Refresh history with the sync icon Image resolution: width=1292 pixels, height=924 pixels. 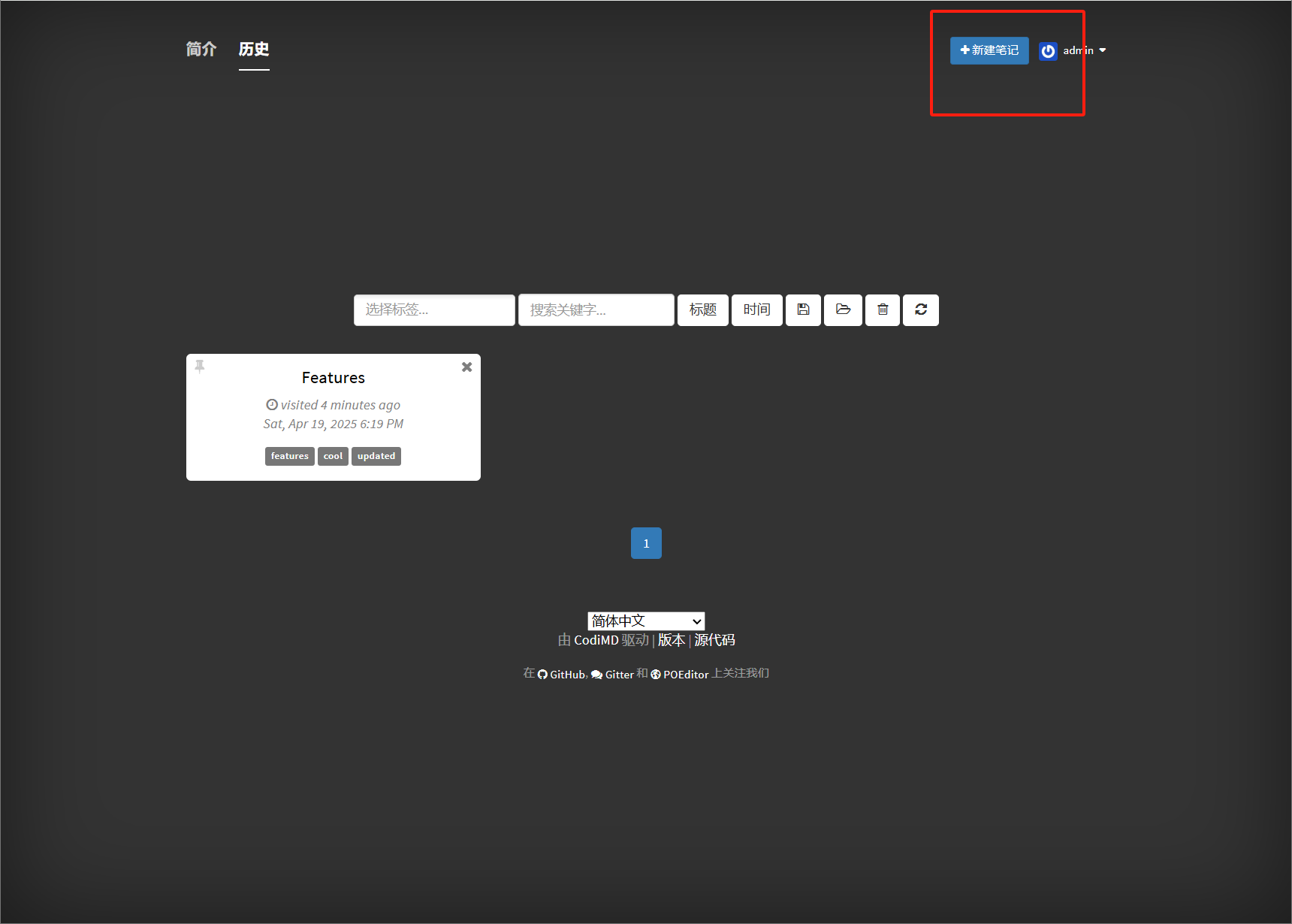click(x=921, y=310)
